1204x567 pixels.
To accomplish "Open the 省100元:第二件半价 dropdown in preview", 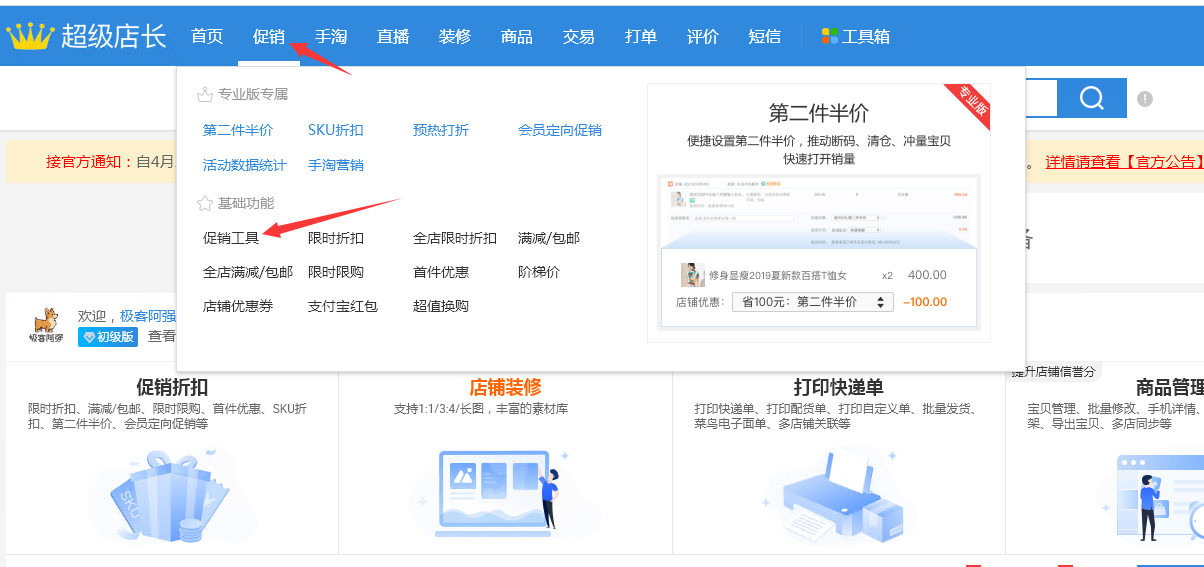I will click(812, 302).
